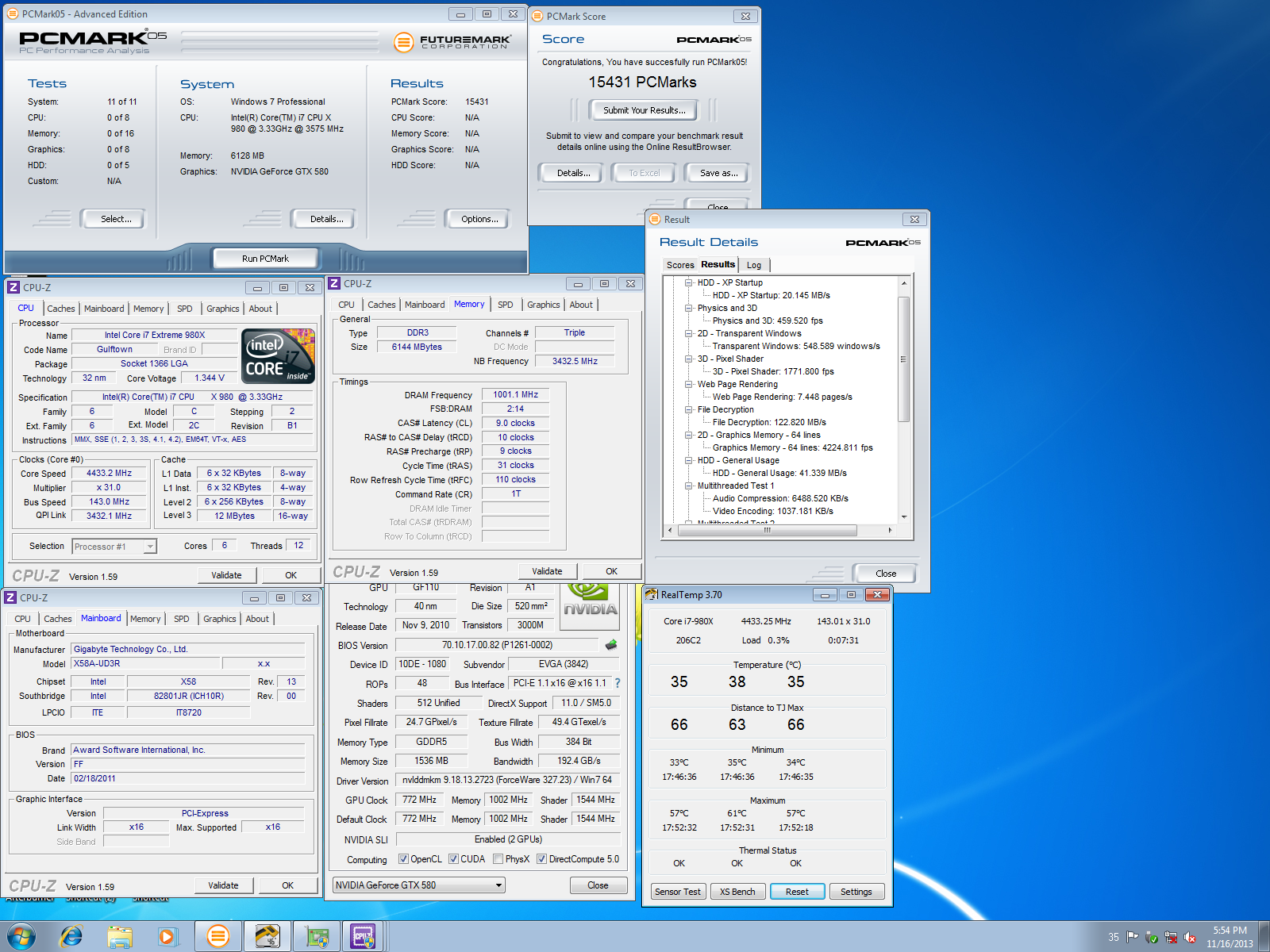Collapse the Web Page Rendering node

689,384
